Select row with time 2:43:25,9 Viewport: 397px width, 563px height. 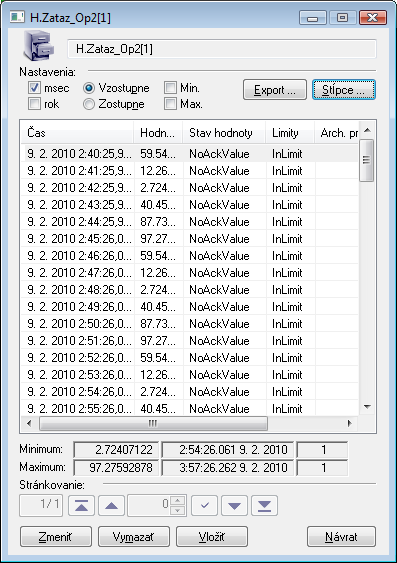(190, 205)
